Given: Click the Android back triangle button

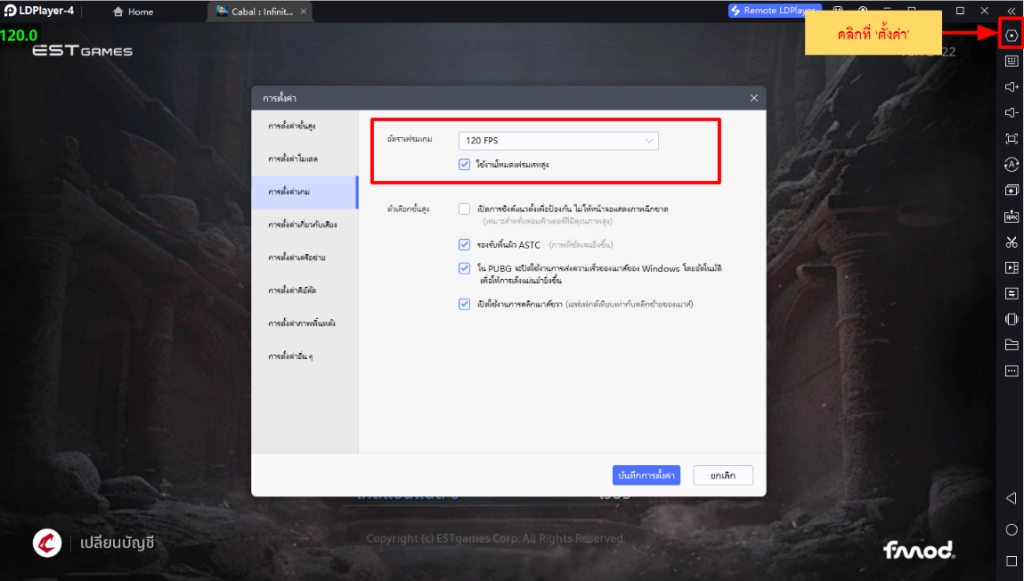Looking at the screenshot, I should click(1011, 498).
